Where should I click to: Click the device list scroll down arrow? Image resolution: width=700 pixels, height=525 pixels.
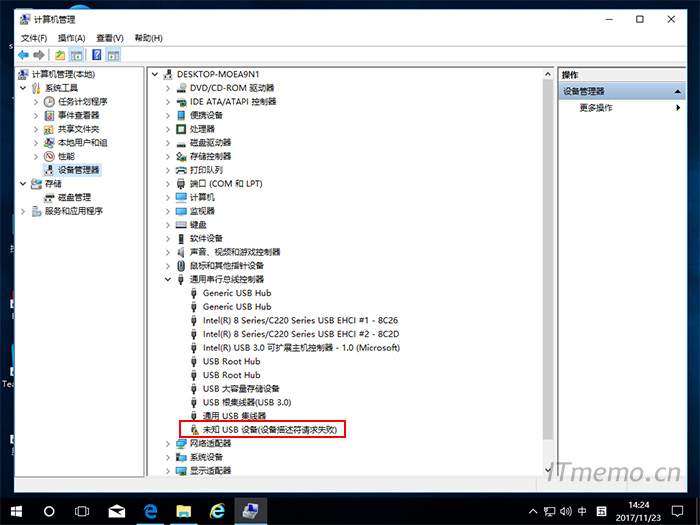[x=548, y=470]
